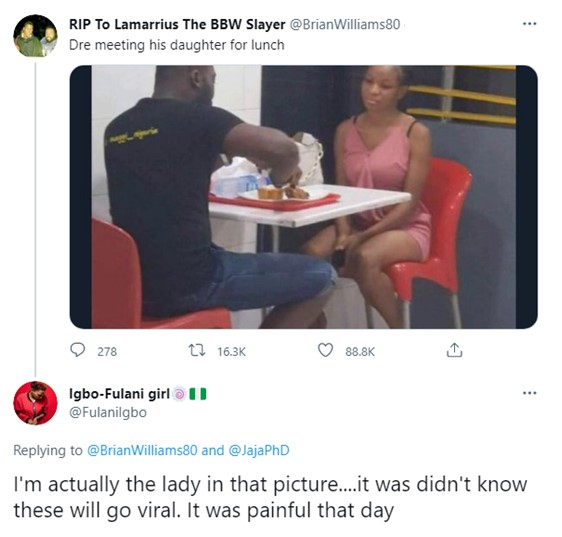Open the restaurant photo in the tweet
Image resolution: width=562 pixels, height=537 pixels.
[x=303, y=197]
